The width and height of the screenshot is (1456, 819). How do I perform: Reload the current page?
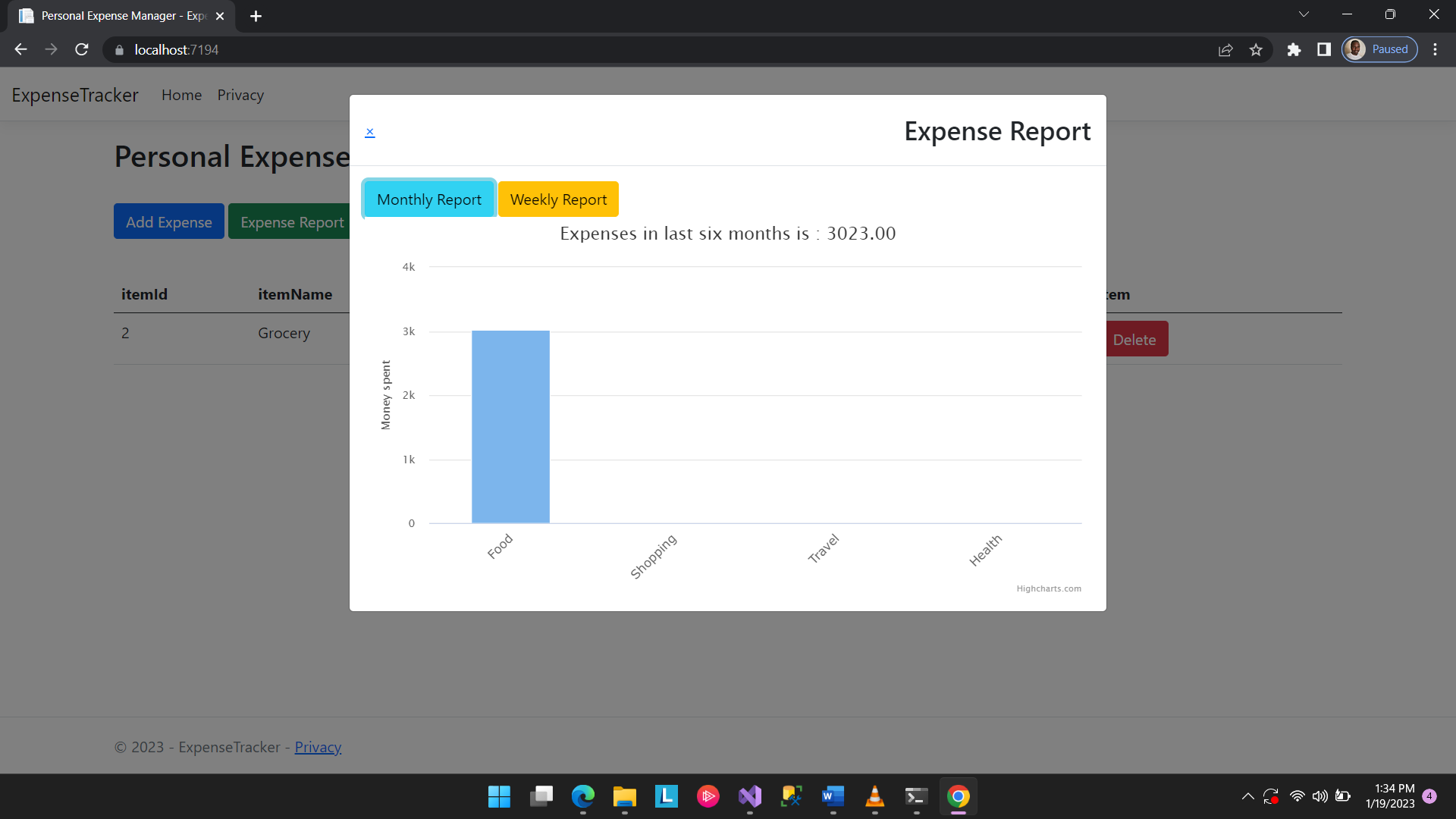(x=81, y=49)
